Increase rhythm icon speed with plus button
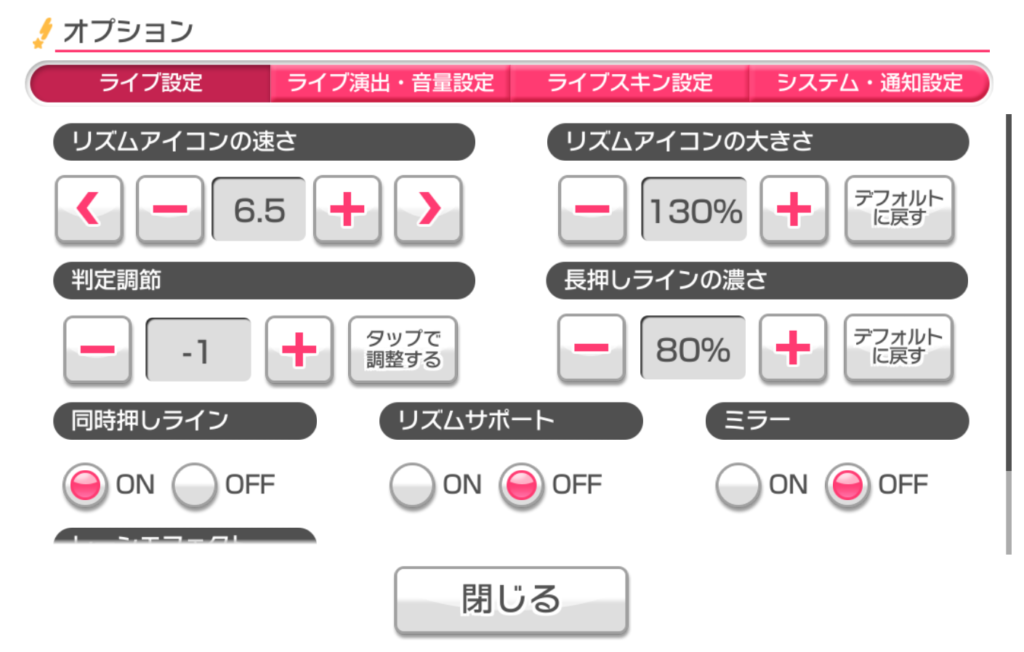This screenshot has width=1024, height=652. click(347, 210)
